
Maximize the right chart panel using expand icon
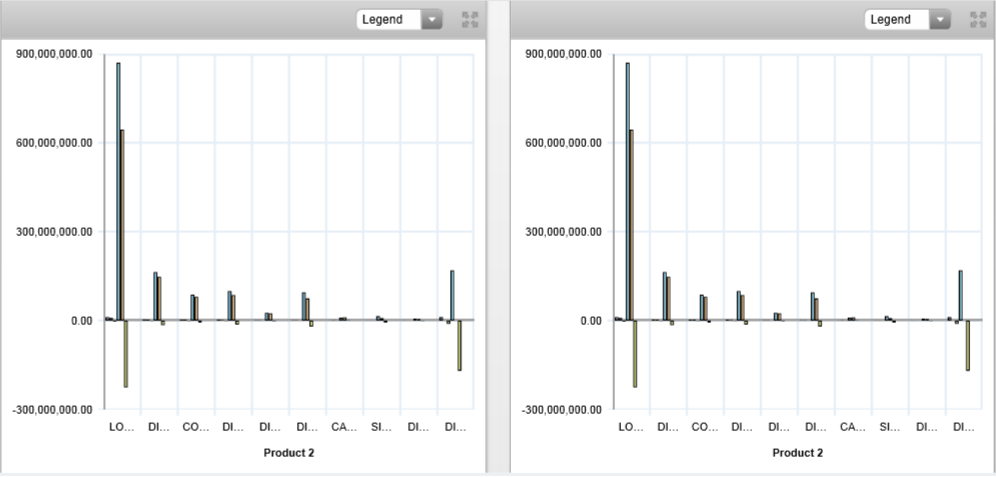point(978,20)
